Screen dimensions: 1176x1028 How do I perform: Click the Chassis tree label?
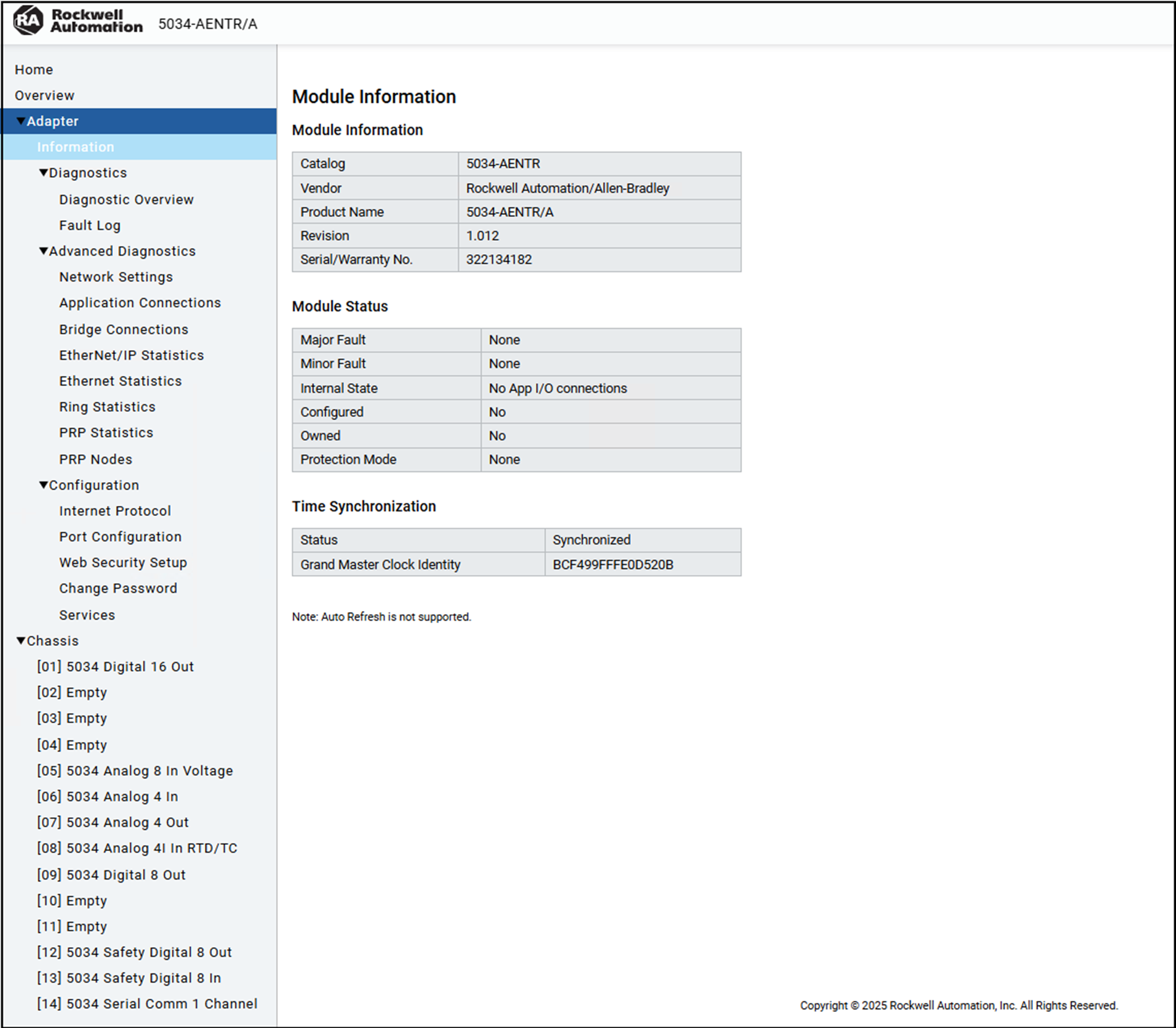[x=53, y=640]
